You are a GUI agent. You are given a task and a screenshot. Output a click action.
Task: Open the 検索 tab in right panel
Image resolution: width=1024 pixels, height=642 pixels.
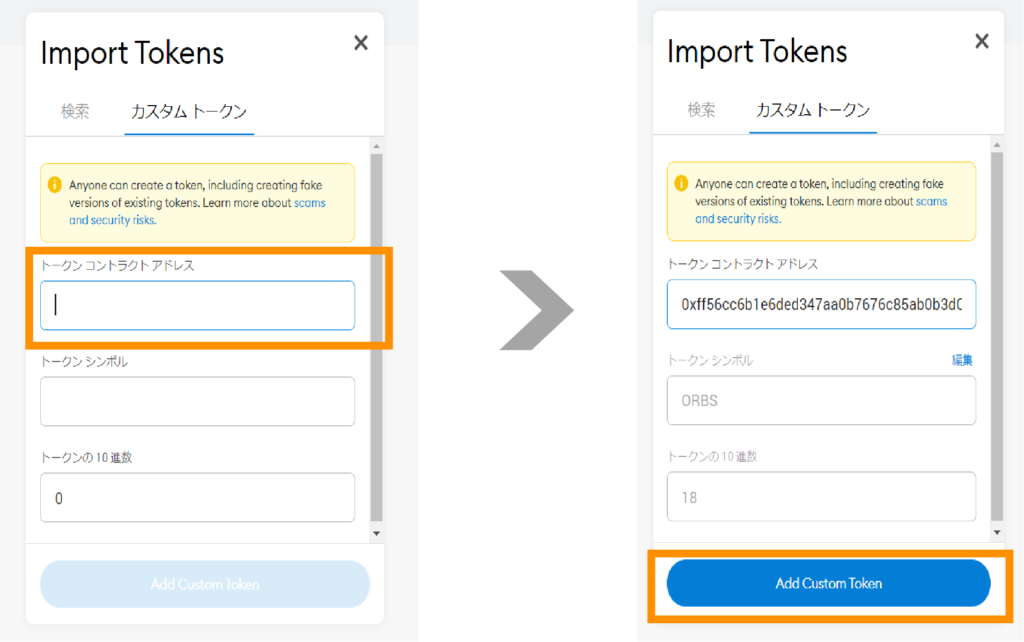(701, 110)
